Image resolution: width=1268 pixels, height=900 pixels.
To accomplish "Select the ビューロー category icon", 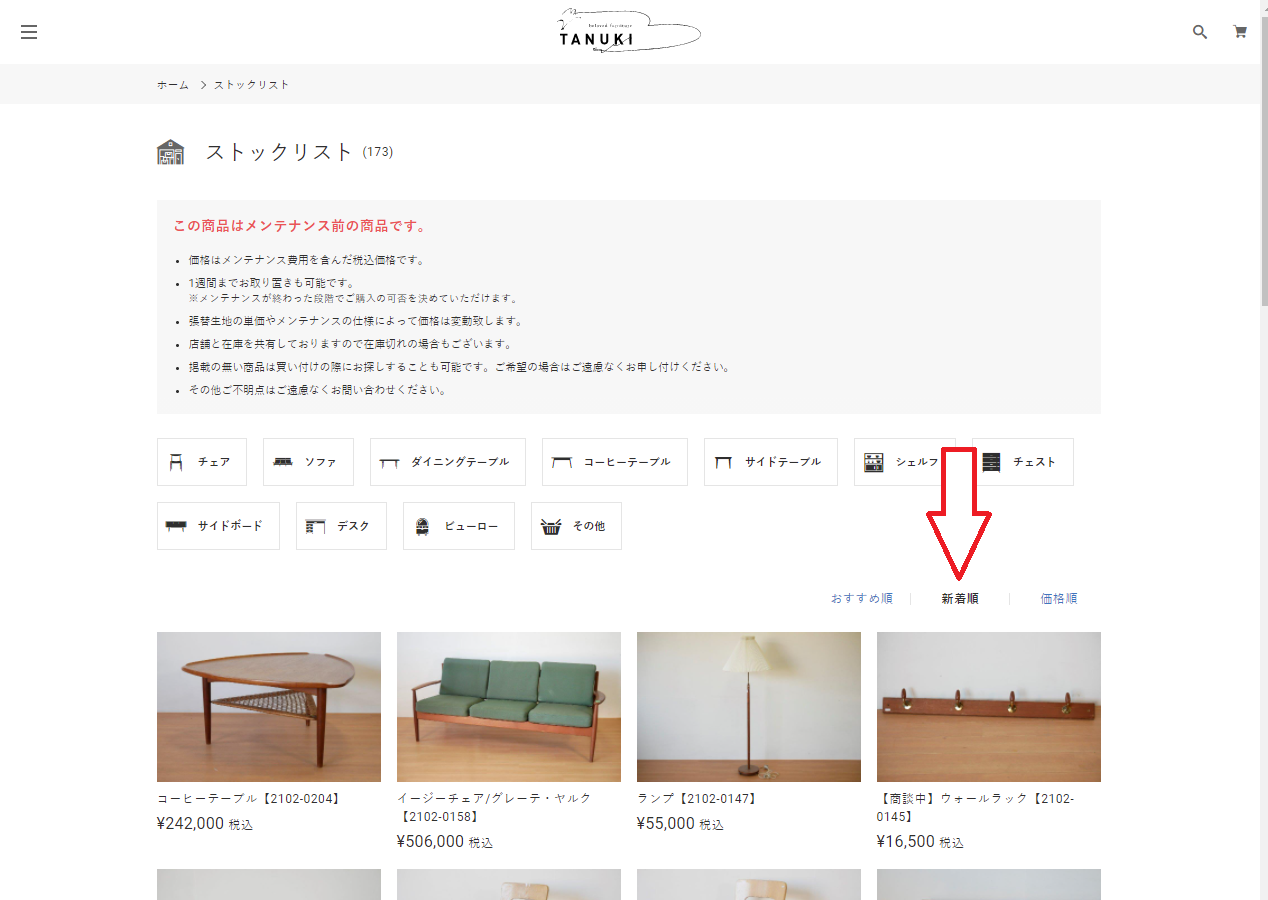I will (422, 526).
